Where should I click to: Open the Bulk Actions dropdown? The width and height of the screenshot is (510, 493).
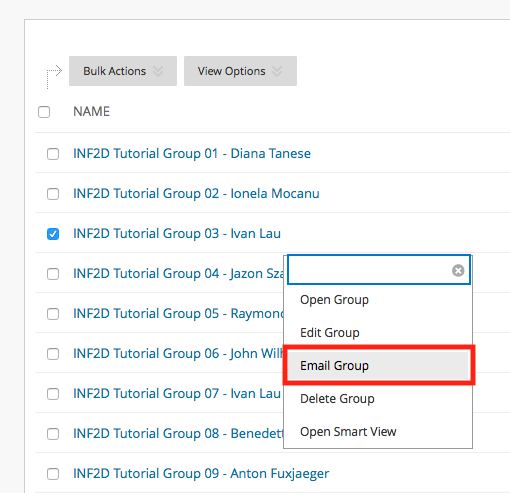(x=123, y=71)
